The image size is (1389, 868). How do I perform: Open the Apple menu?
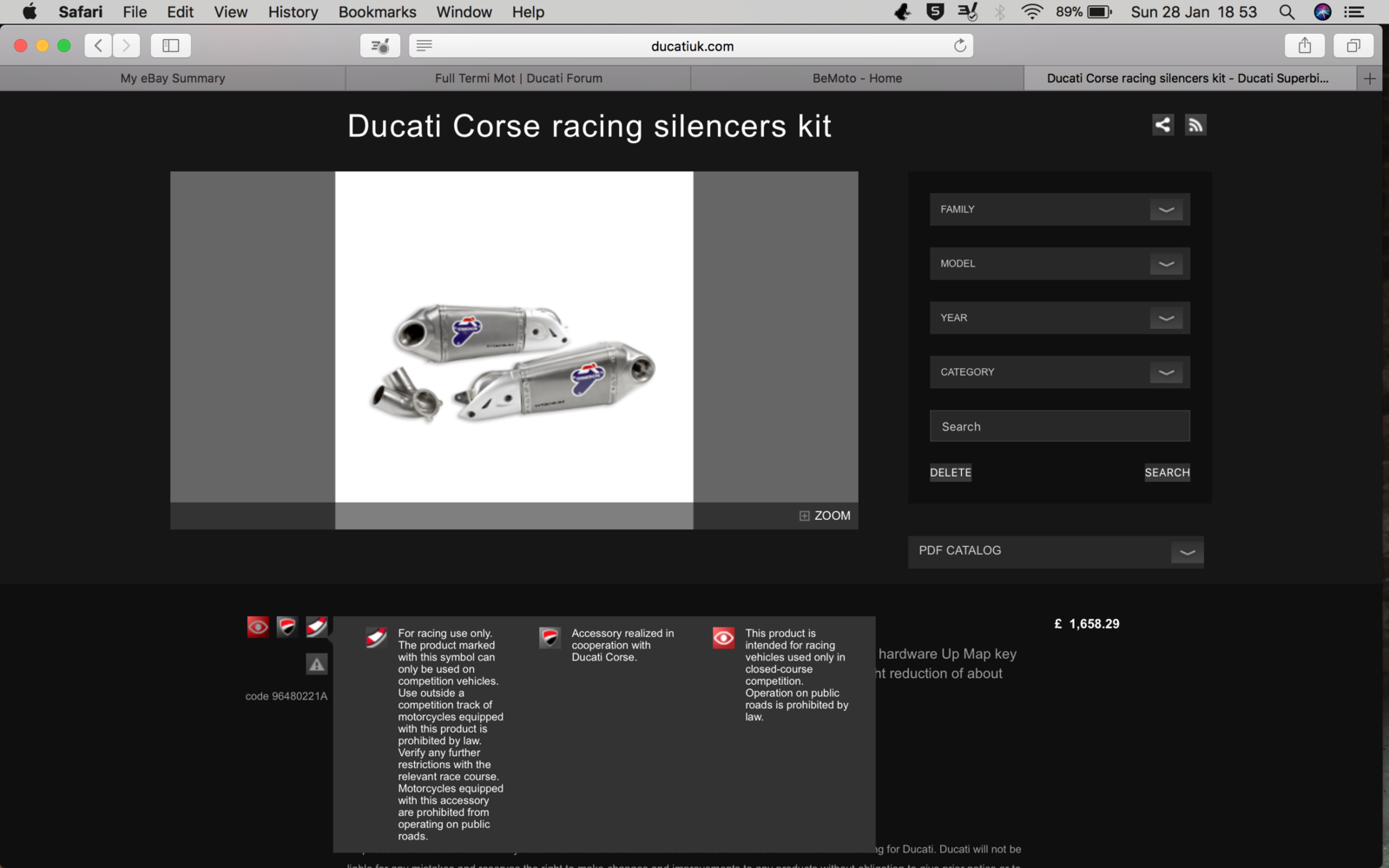[x=30, y=12]
